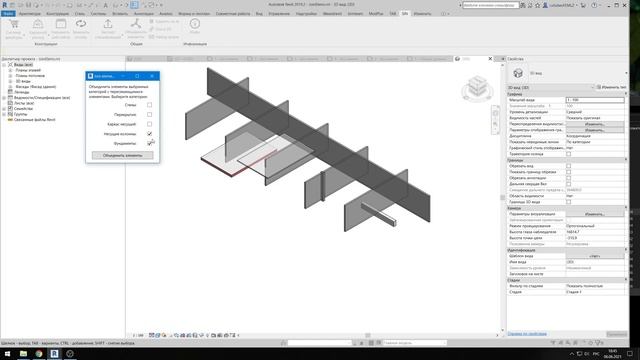
Task: Click the Объединить элементы ribbon icon
Action: coord(135,24)
